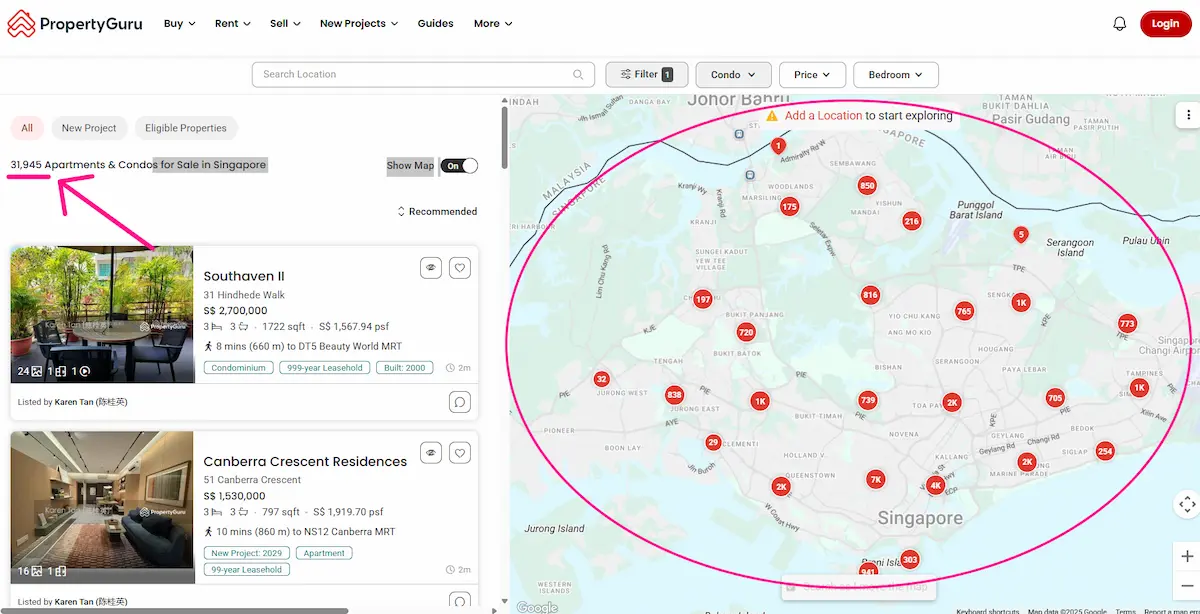1200x614 pixels.
Task: View the Southaven II photo thumbnail
Action: pos(102,314)
